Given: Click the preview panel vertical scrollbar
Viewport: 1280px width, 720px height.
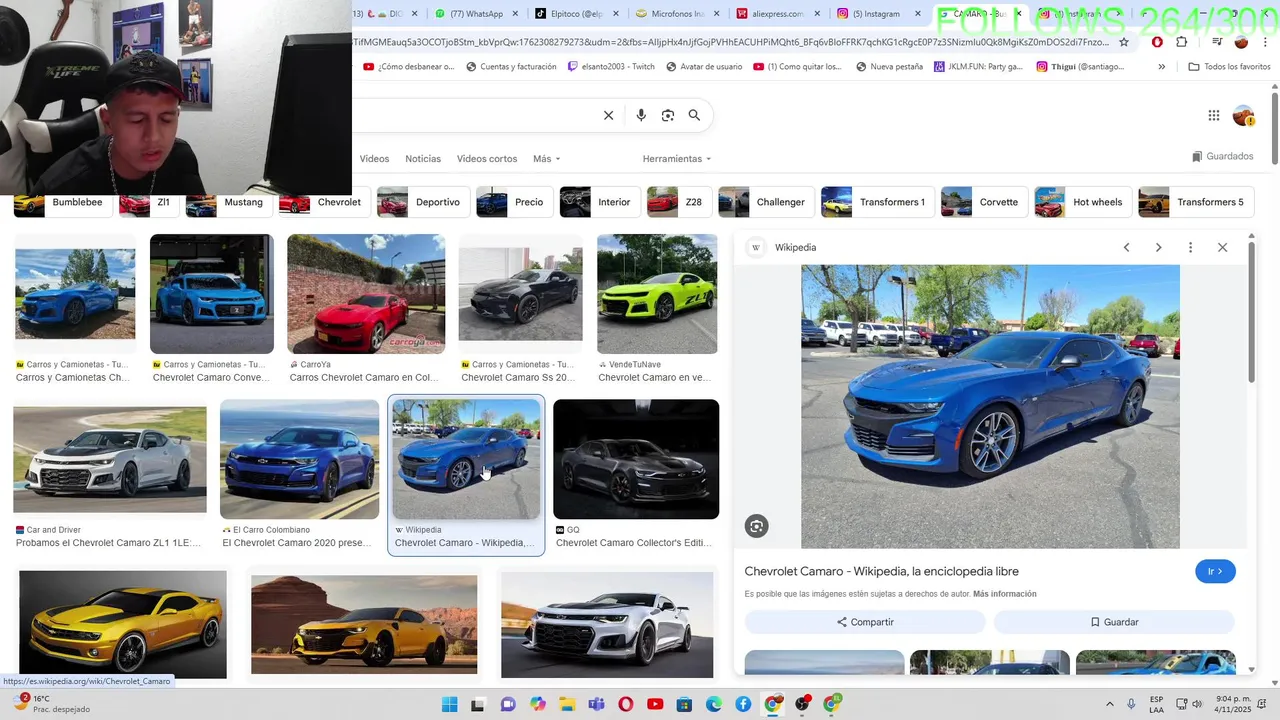Looking at the screenshot, I should (x=1251, y=310).
